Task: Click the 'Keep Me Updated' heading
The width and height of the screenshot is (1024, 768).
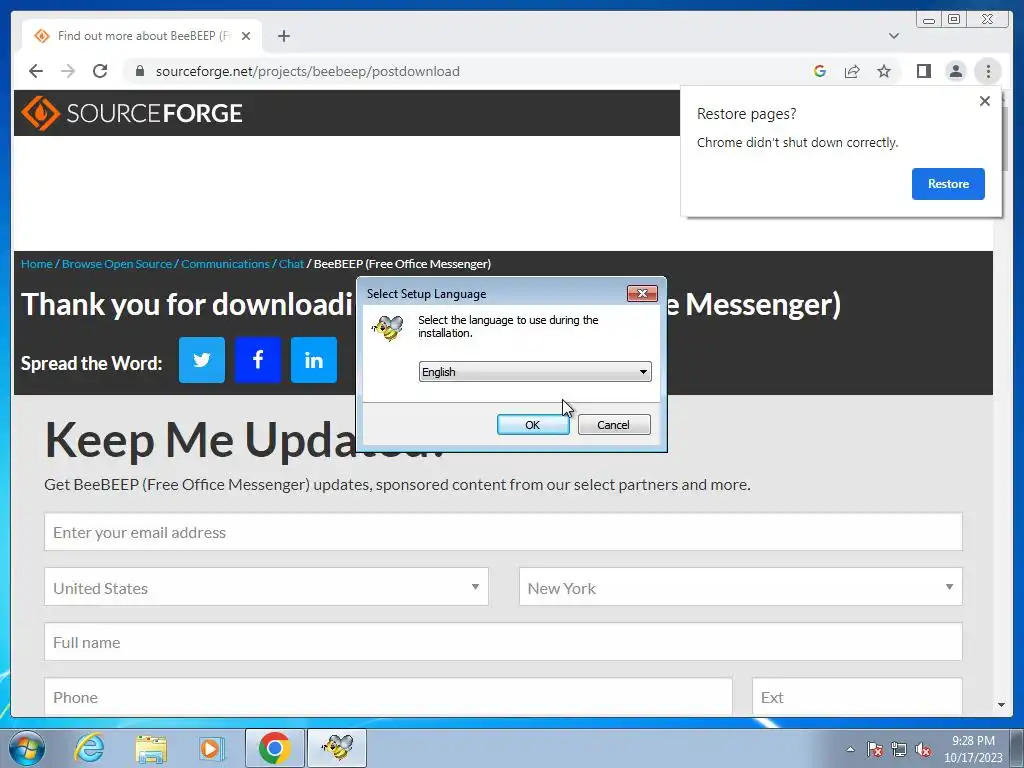Action: (245, 440)
